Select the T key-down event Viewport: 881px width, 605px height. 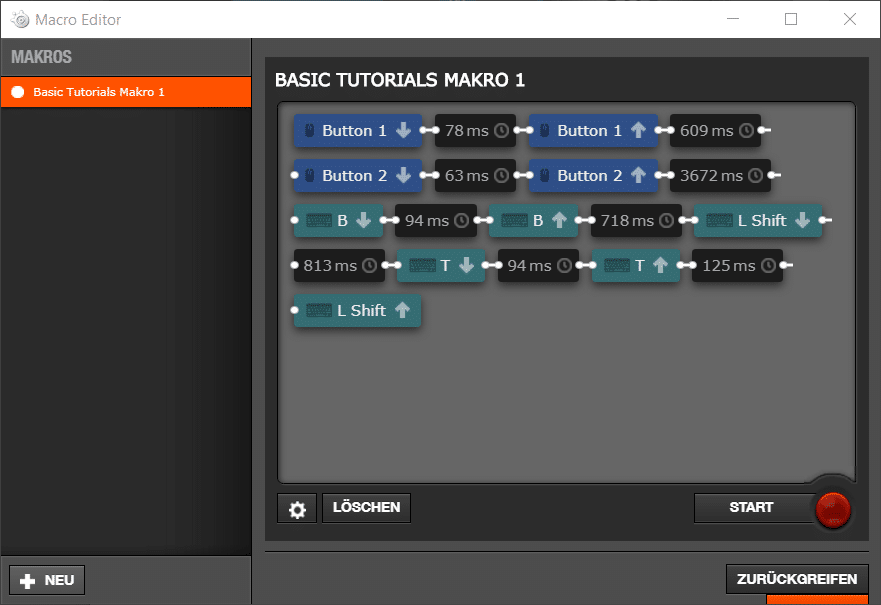441,266
